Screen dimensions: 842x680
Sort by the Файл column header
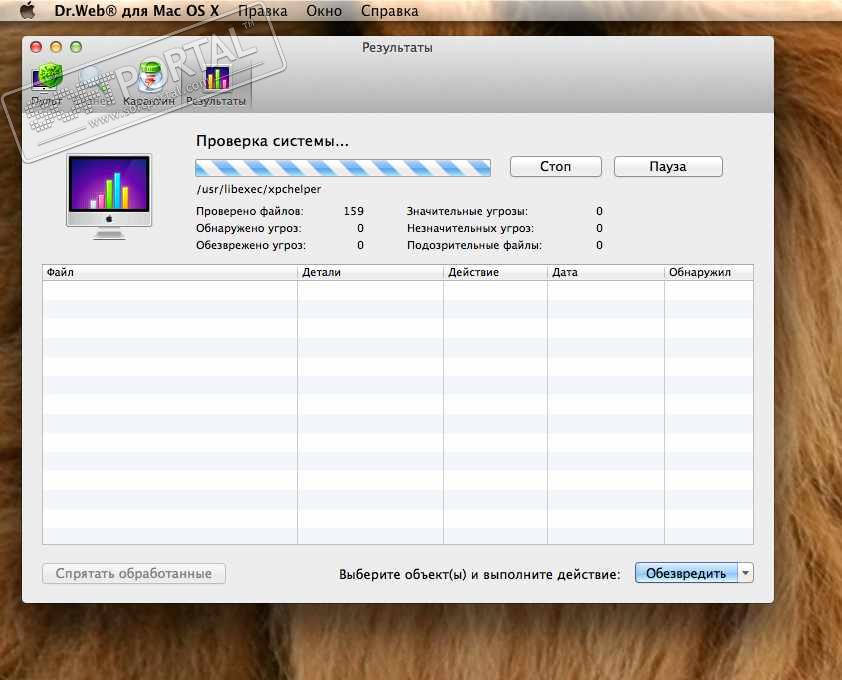pos(170,272)
